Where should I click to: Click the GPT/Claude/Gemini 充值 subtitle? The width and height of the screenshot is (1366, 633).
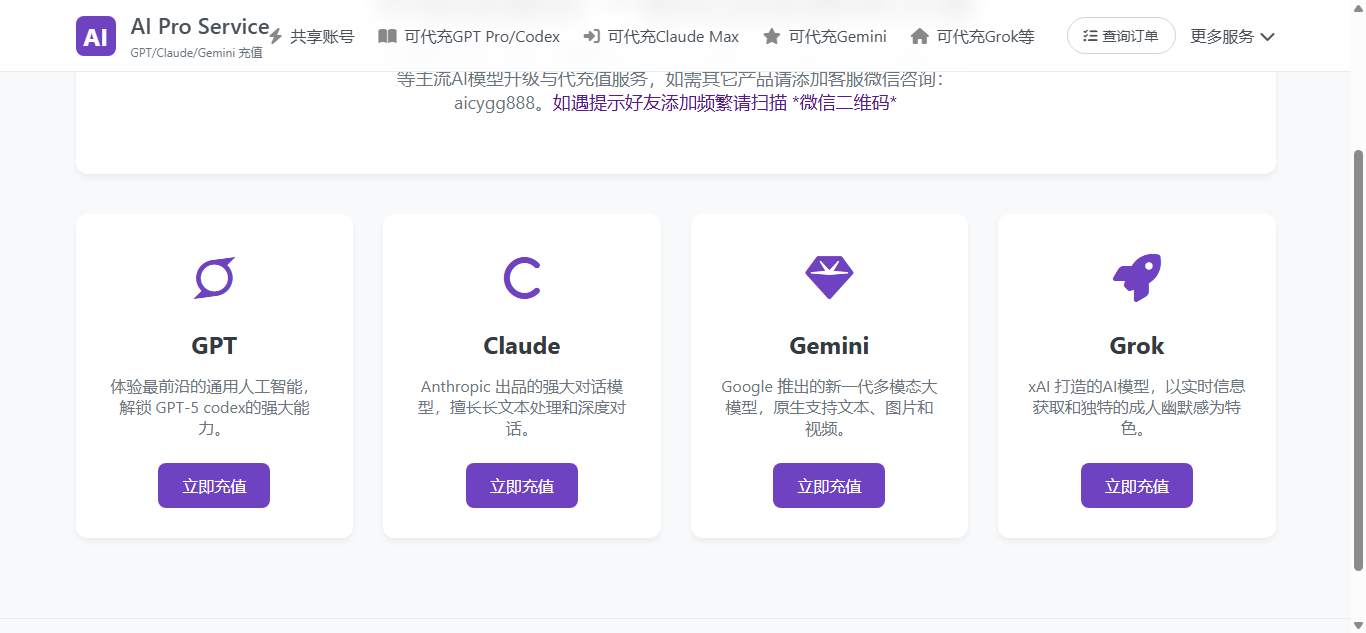(197, 52)
